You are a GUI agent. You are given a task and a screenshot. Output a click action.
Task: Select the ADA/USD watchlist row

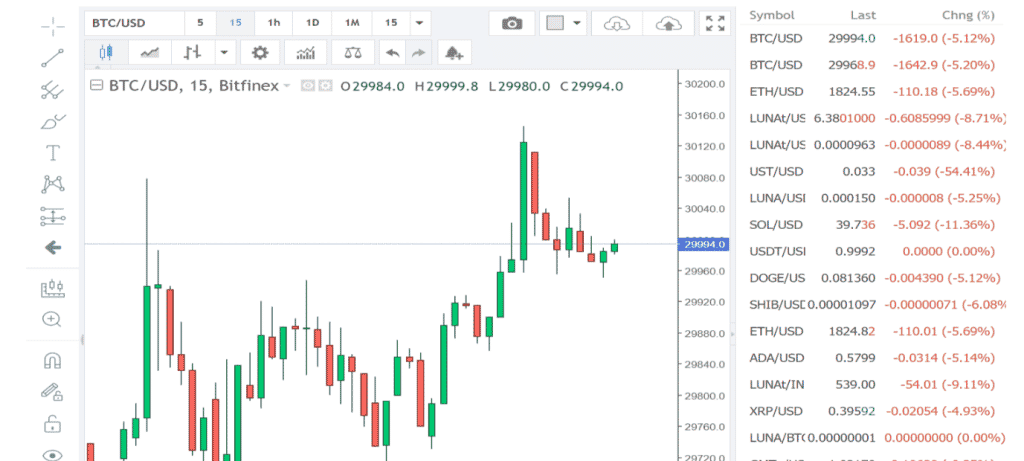click(x=872, y=358)
